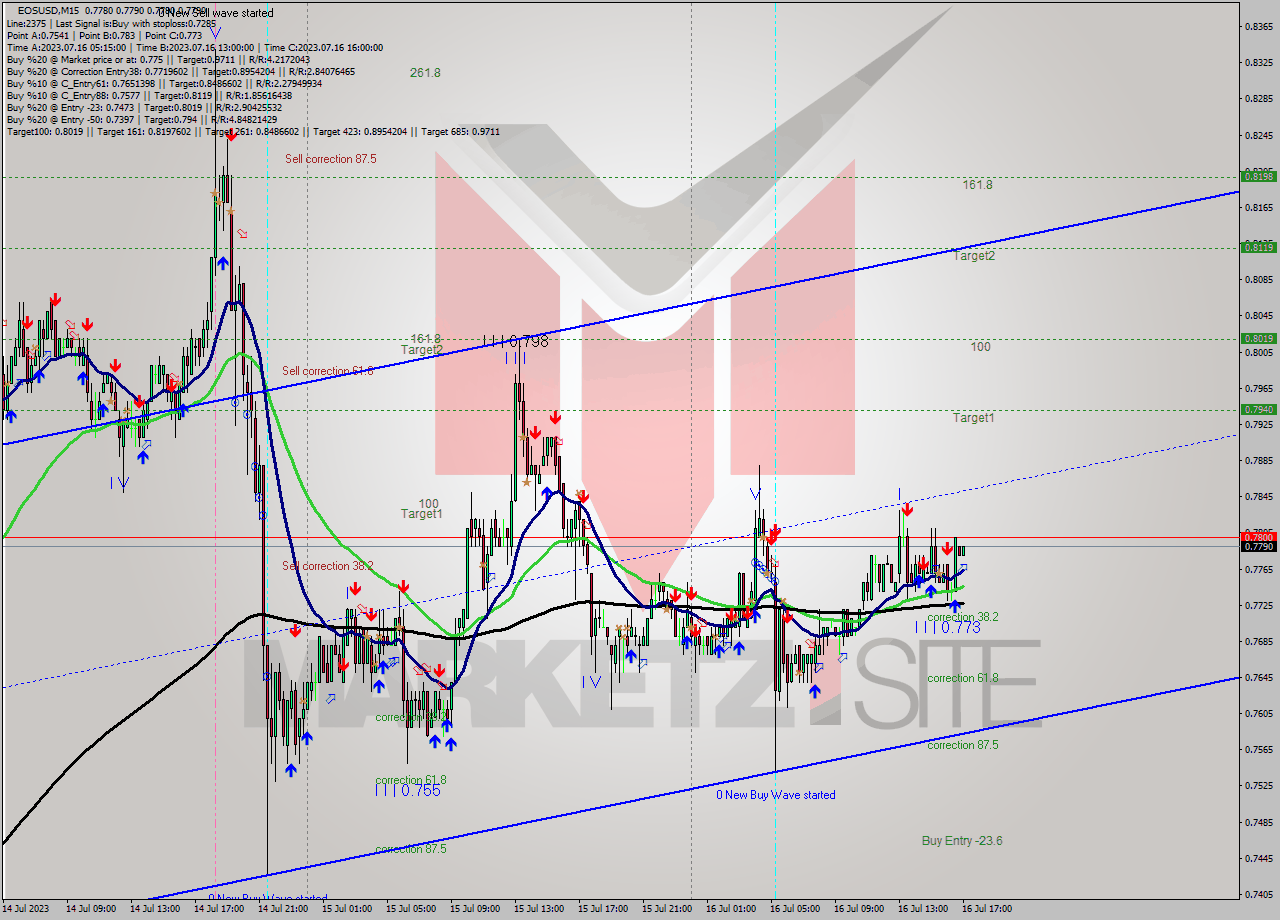
Task: Click the 0.7845 price axis label
Action: [1258, 496]
